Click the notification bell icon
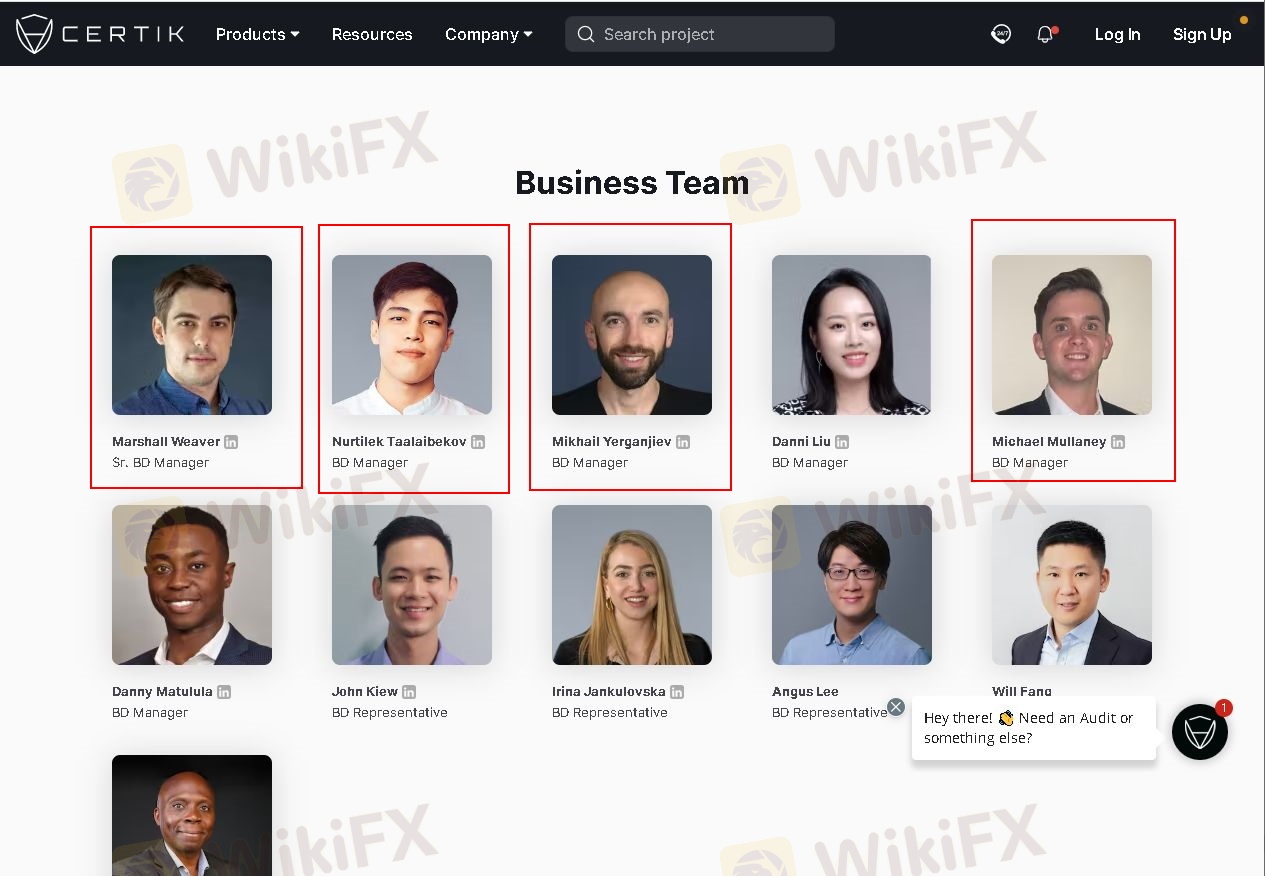Viewport: 1265px width, 876px height. click(1045, 34)
